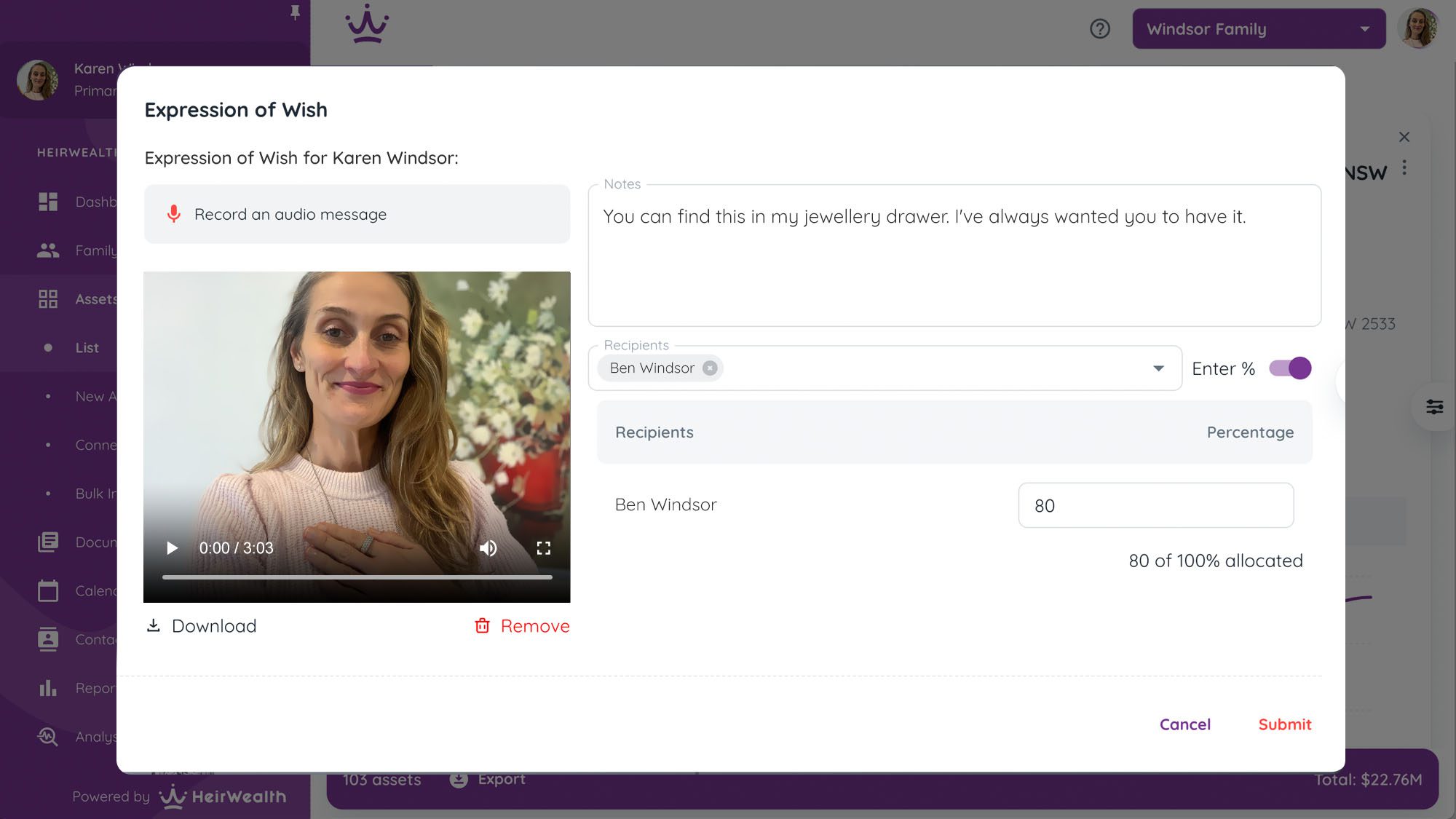The image size is (1456, 819).
Task: Click the '80 of 100% allocated' text
Action: tap(1215, 561)
